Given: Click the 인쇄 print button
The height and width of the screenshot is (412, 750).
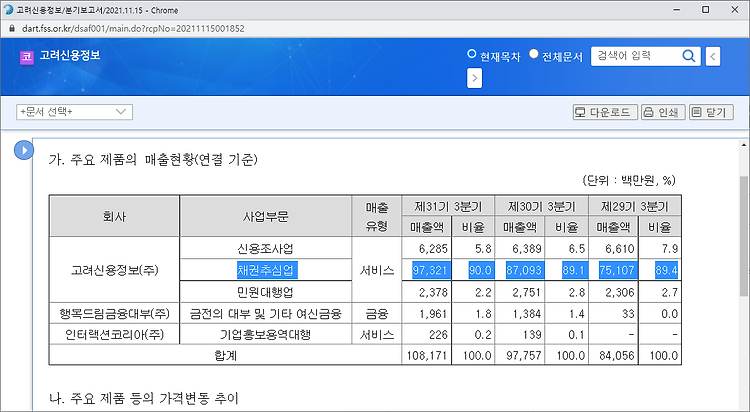Looking at the screenshot, I should pyautogui.click(x=663, y=112).
